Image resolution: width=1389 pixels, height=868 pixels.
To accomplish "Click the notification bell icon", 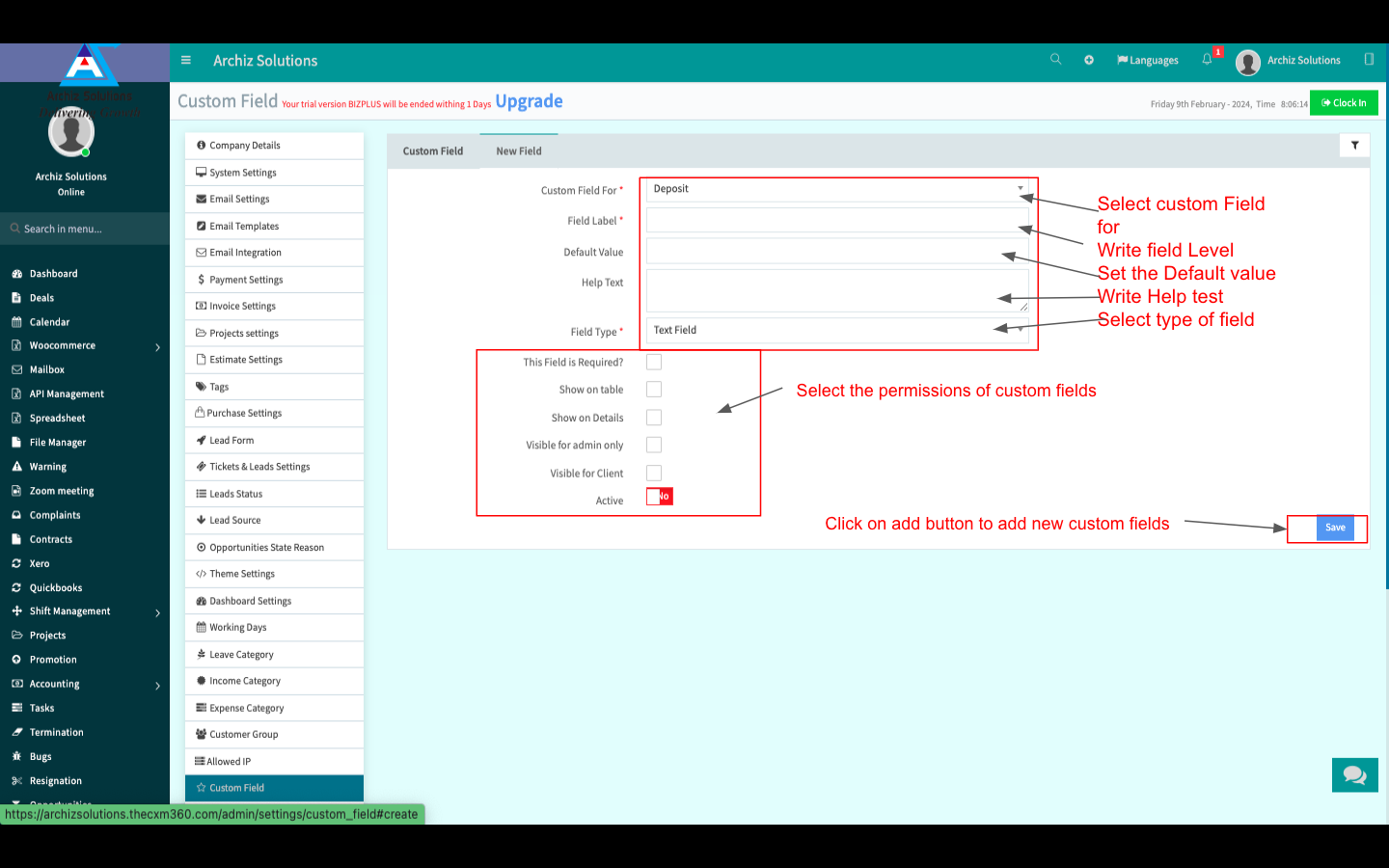I will (x=1207, y=60).
